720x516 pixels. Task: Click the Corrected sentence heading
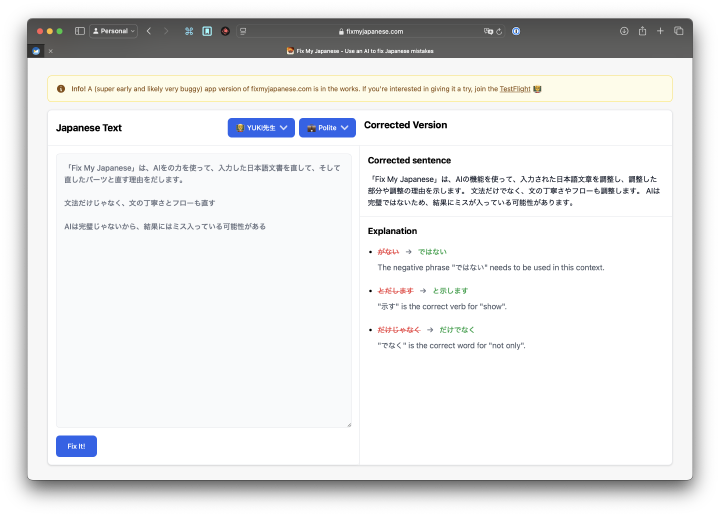point(409,160)
